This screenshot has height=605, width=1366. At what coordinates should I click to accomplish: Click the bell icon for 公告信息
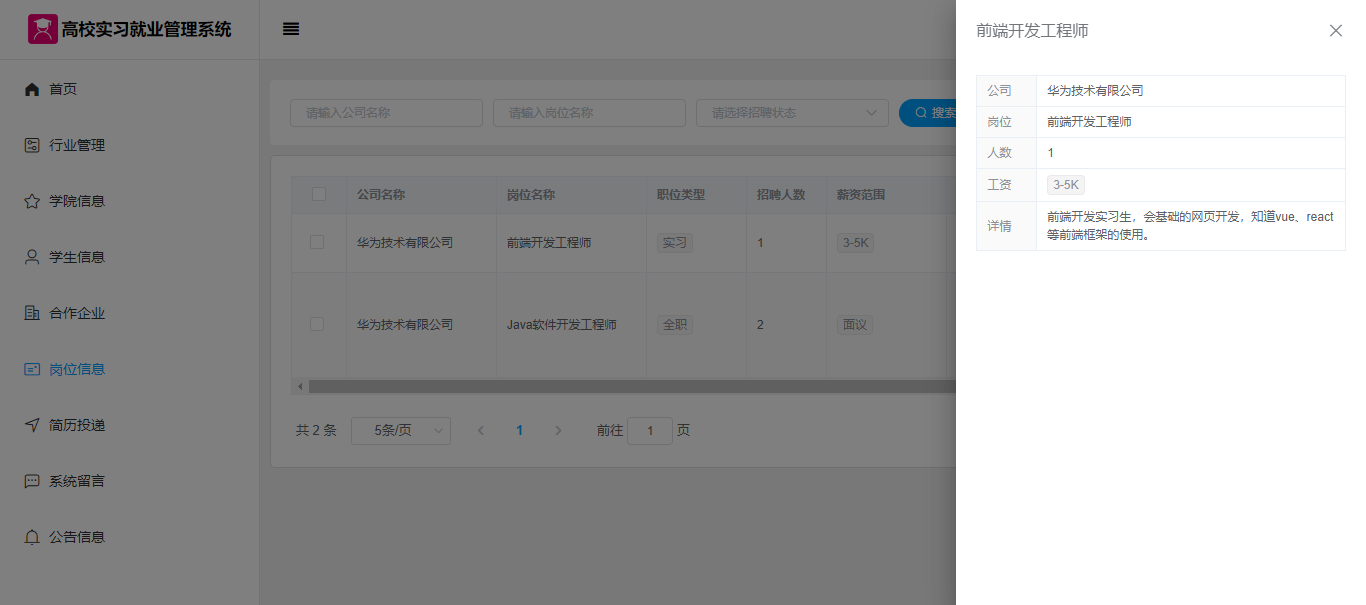tap(32, 537)
